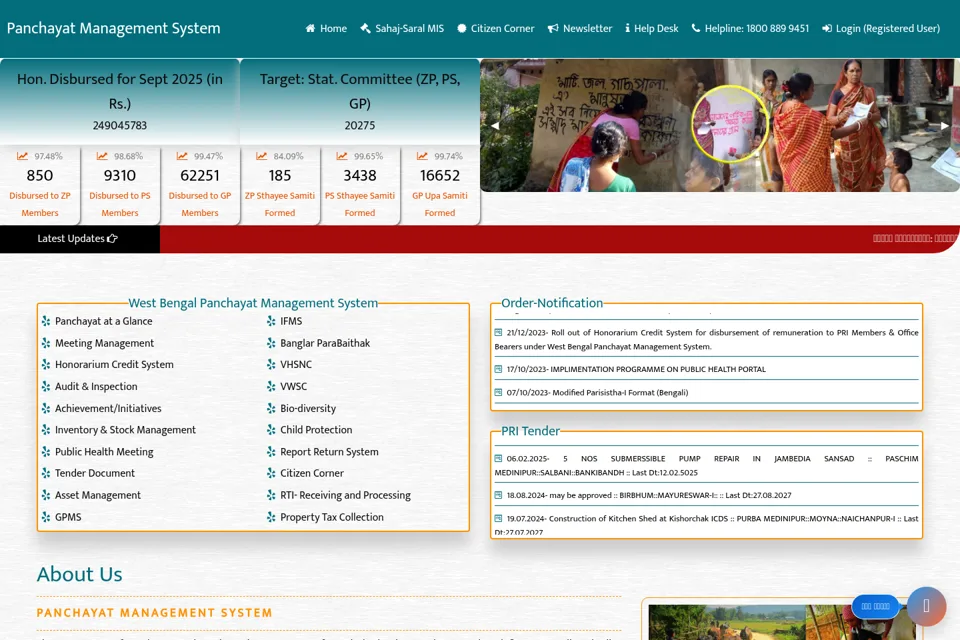Click document icon of 19.07.2024 tender
The height and width of the screenshot is (640, 960).
tap(498, 519)
